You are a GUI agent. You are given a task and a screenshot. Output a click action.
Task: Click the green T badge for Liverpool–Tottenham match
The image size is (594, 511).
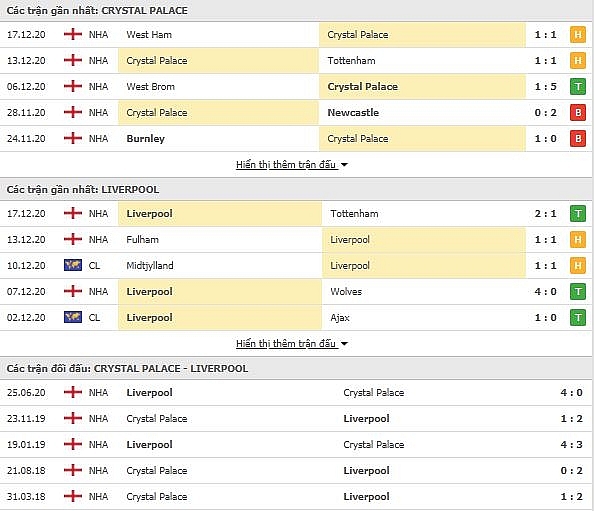(578, 214)
